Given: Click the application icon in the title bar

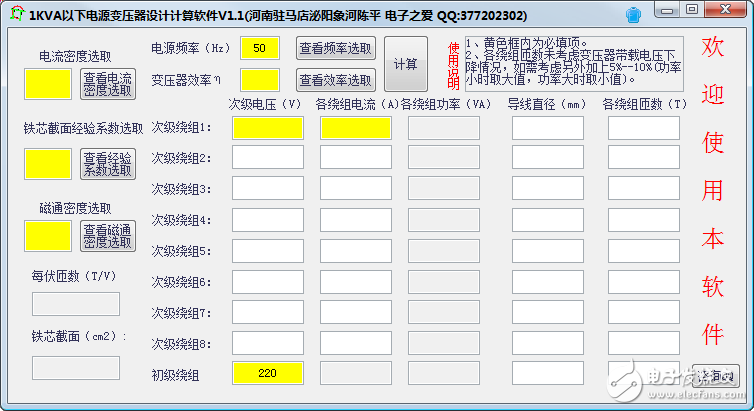Looking at the screenshot, I should (16, 14).
